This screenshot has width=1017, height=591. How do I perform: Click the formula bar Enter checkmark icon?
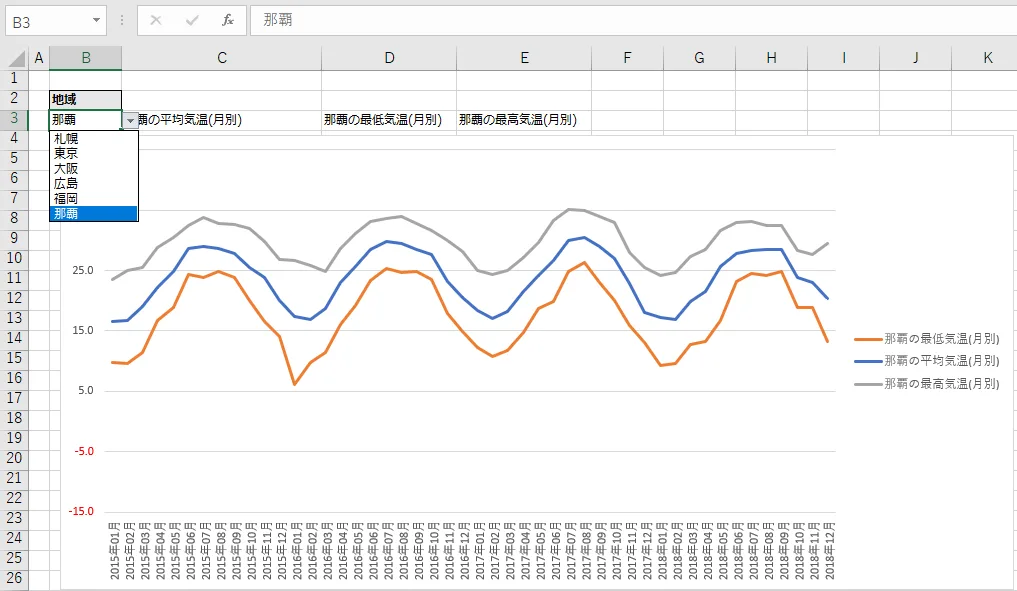click(x=192, y=20)
